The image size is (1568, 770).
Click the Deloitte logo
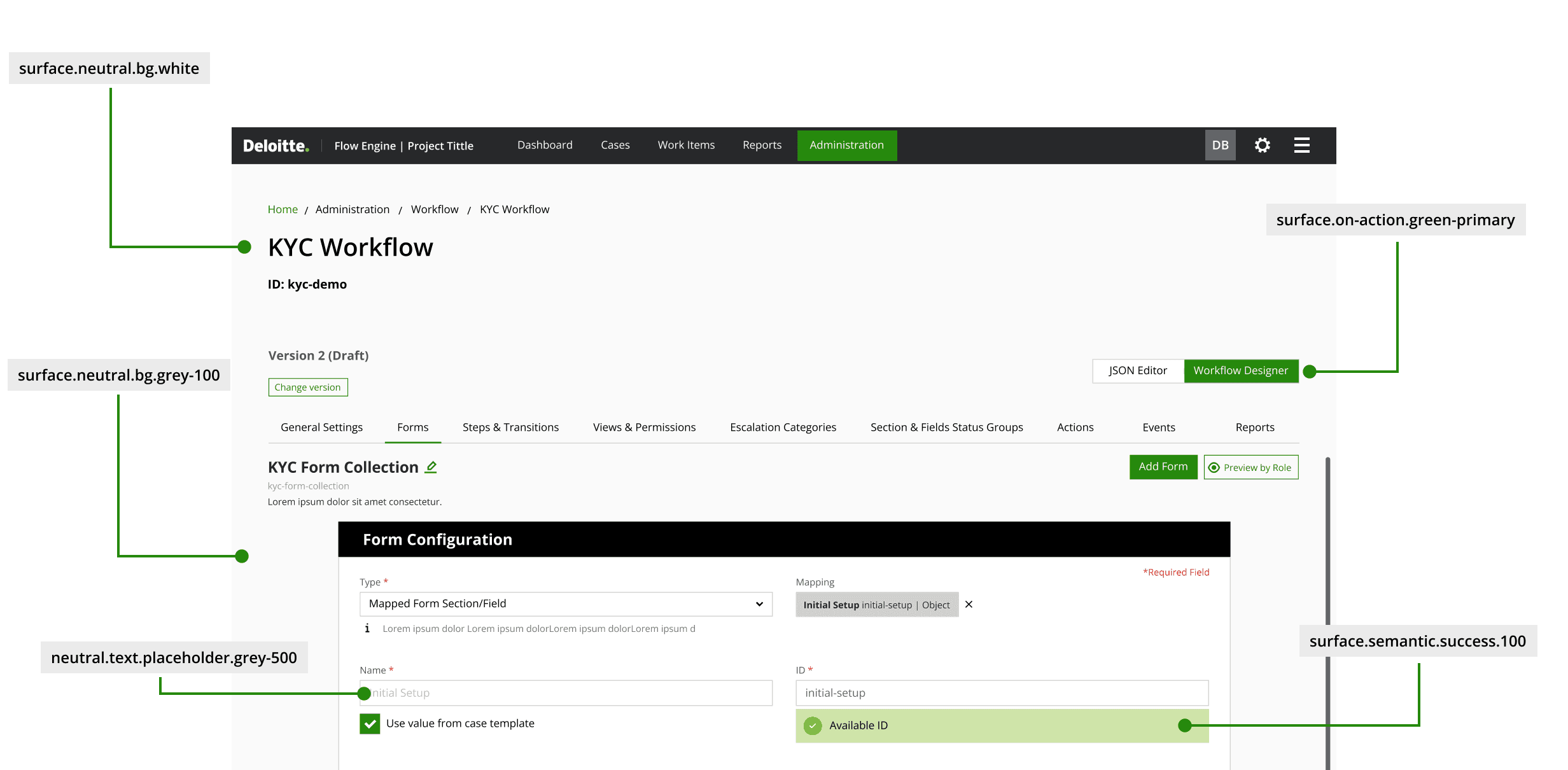[276, 146]
